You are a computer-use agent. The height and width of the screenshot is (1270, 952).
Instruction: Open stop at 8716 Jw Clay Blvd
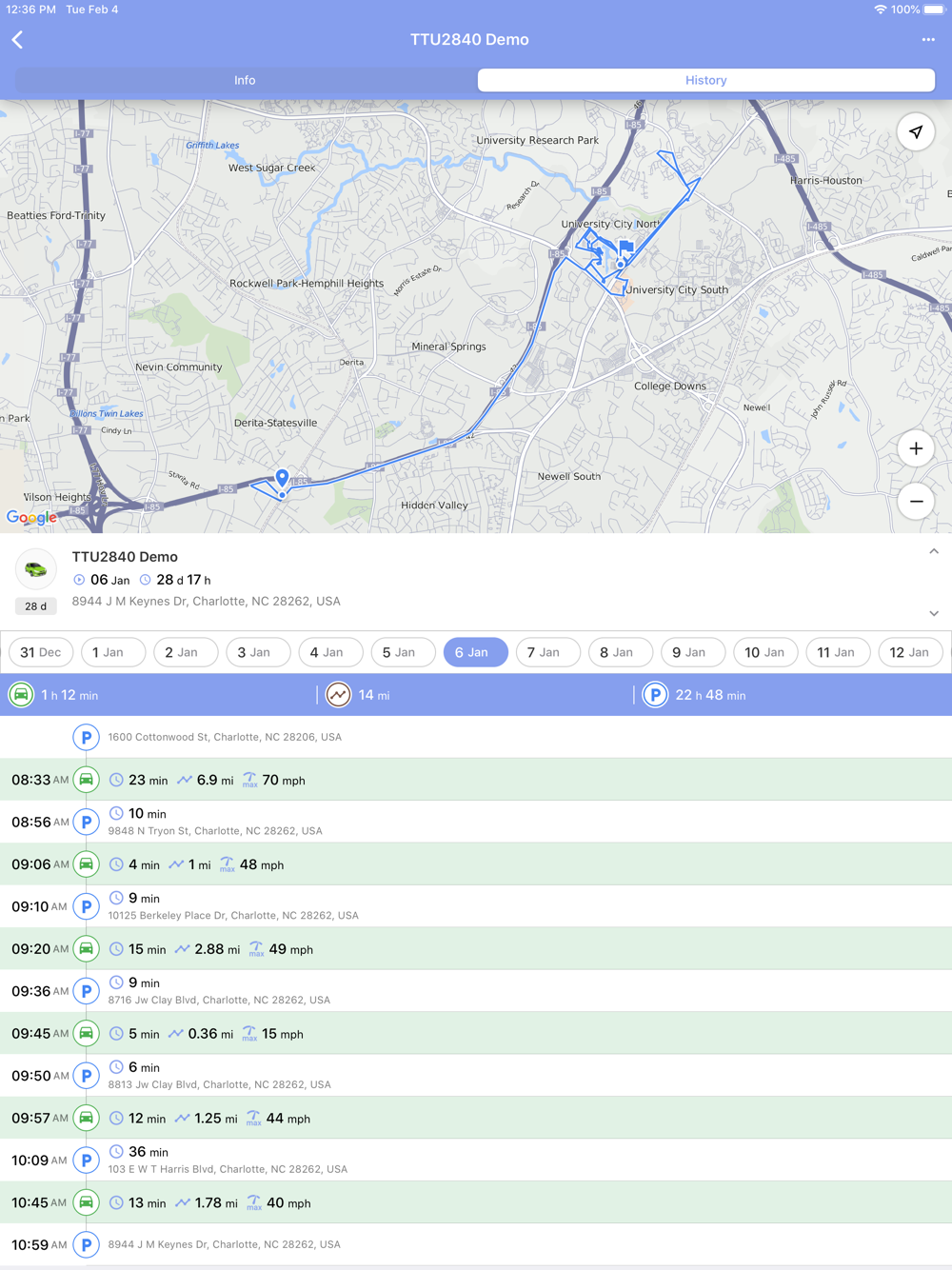tap(476, 991)
